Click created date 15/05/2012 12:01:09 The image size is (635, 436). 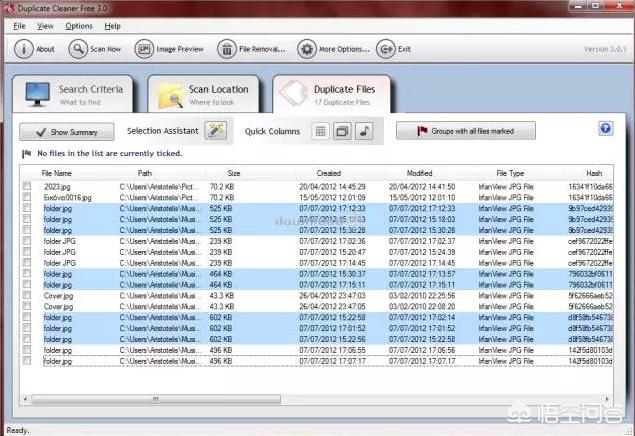(x=332, y=198)
